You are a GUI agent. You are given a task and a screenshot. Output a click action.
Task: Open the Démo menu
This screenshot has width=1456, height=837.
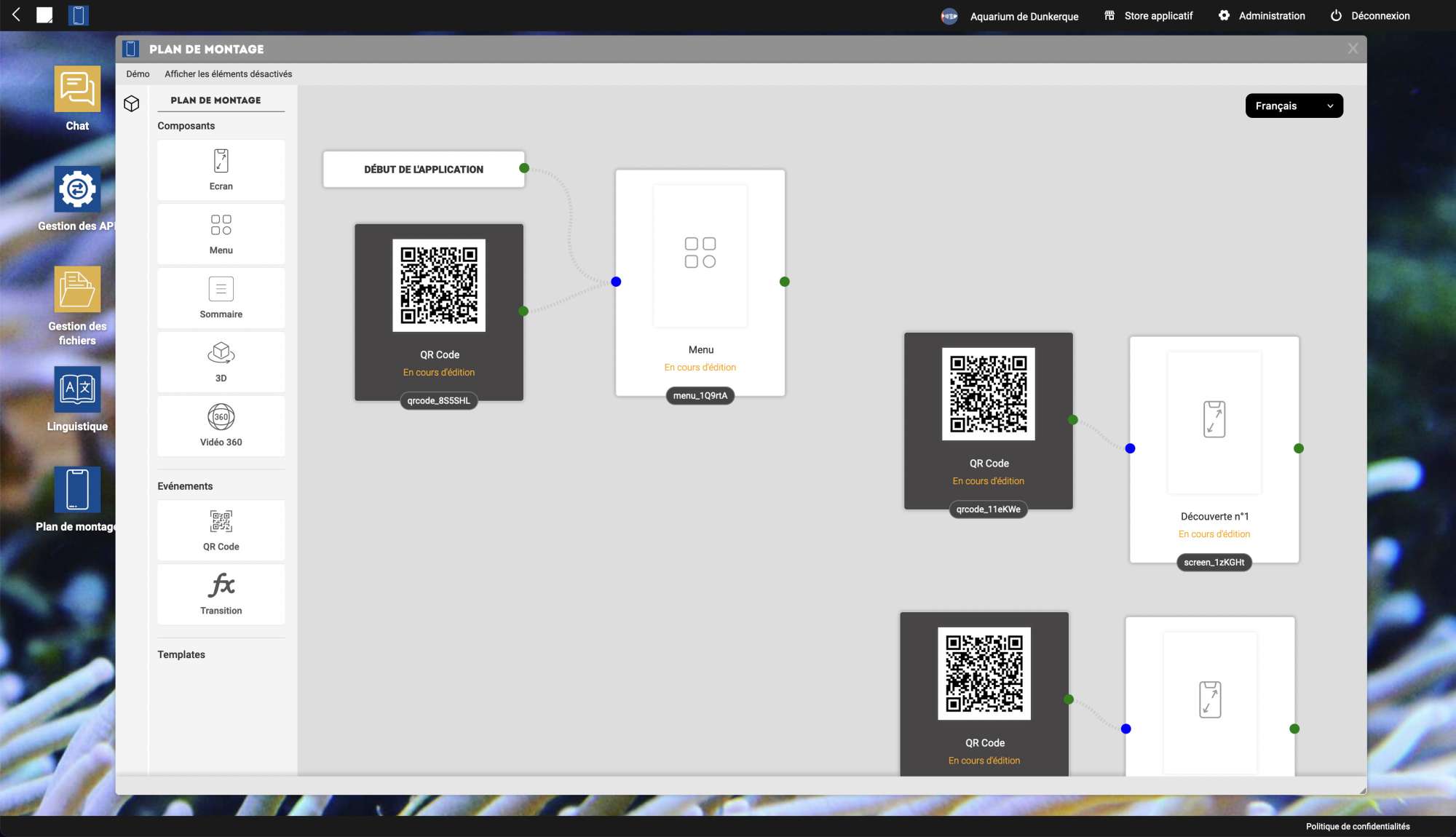tap(138, 74)
